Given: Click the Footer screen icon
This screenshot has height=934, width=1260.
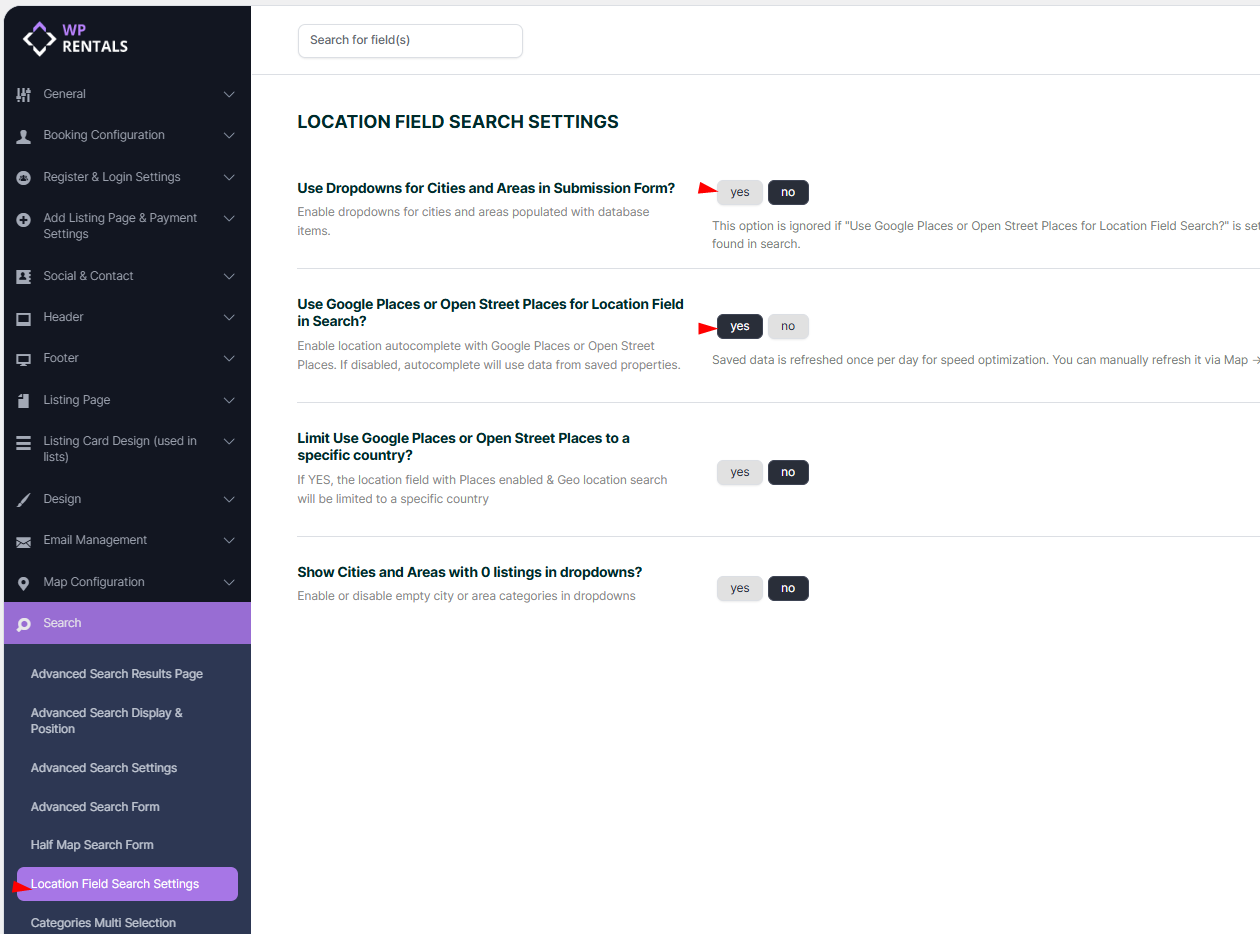Looking at the screenshot, I should point(24,359).
